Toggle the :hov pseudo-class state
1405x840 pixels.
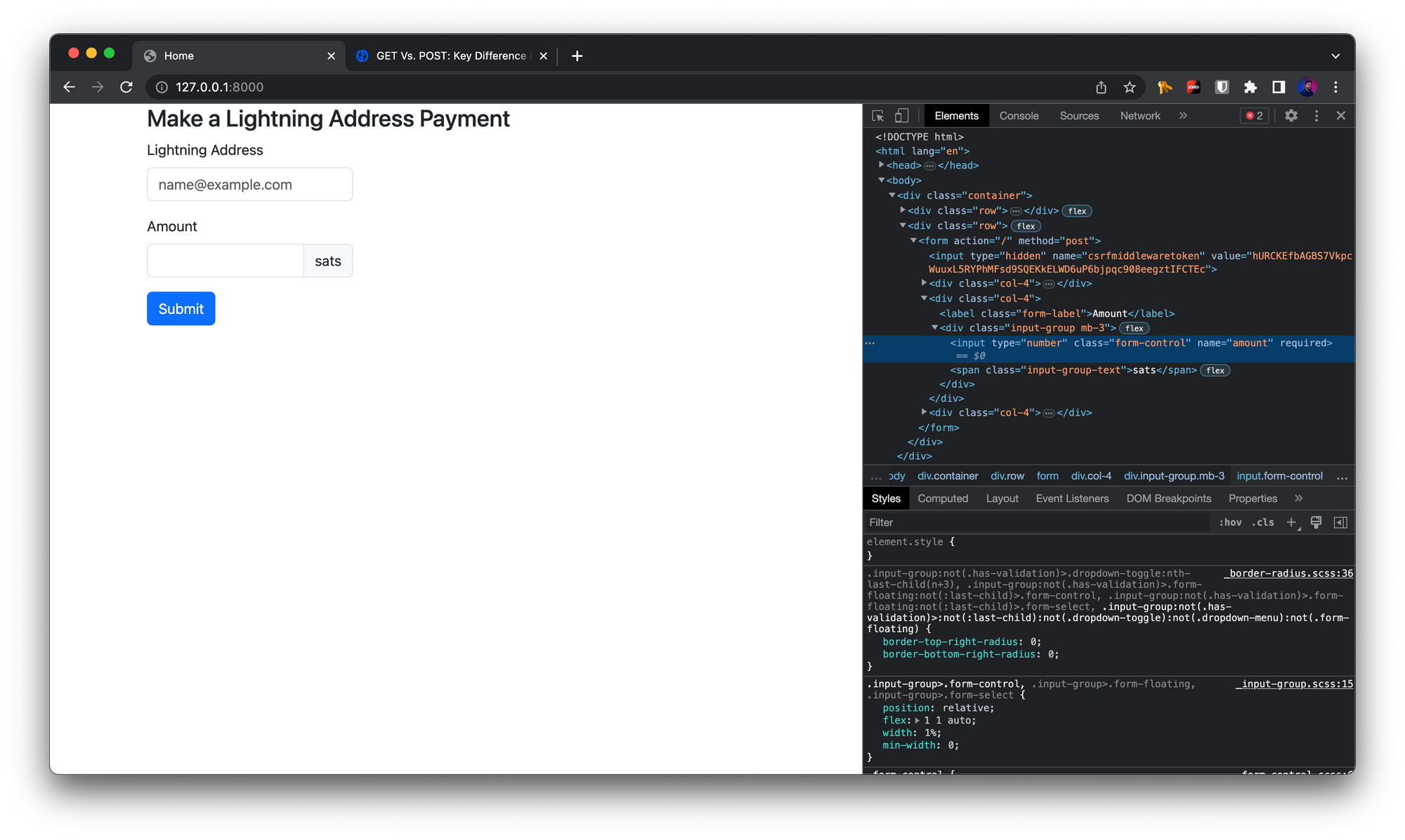(x=1232, y=522)
